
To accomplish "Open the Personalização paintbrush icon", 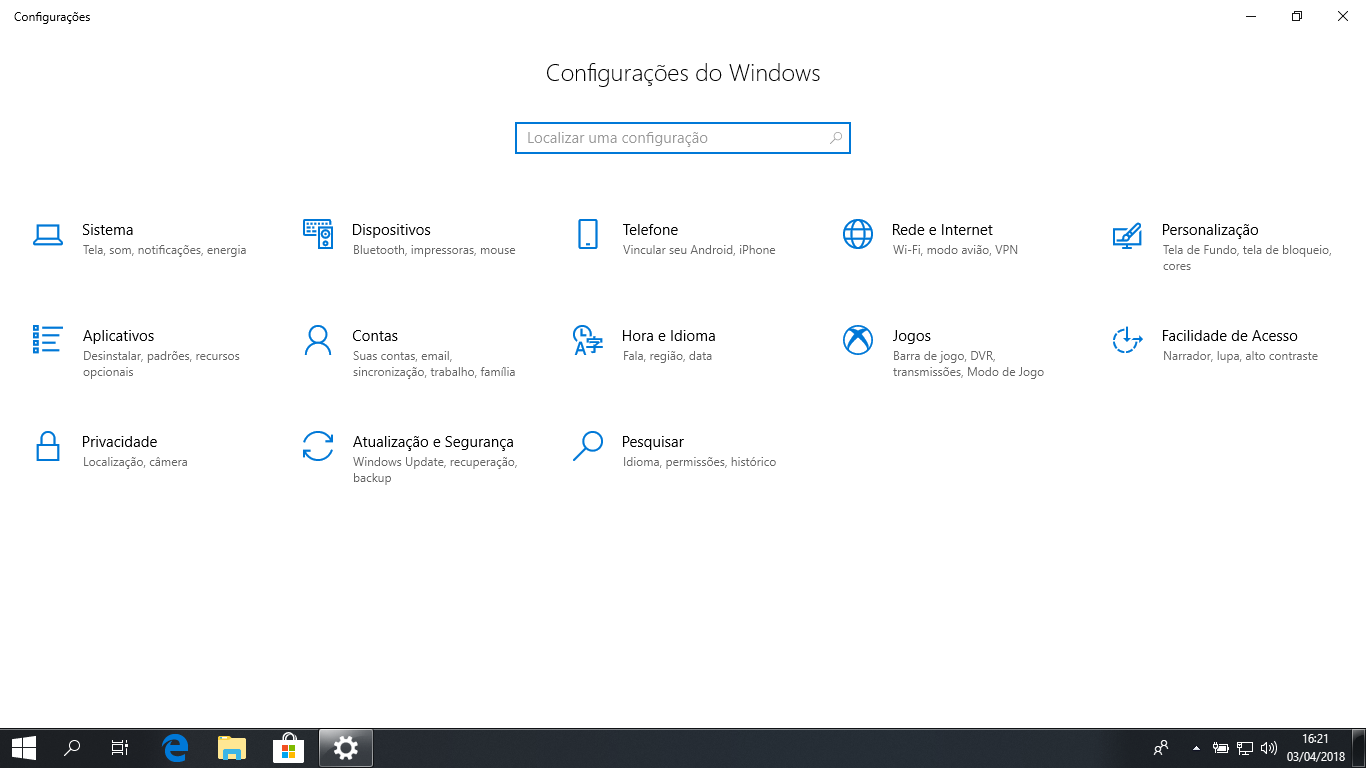I will (x=1127, y=235).
